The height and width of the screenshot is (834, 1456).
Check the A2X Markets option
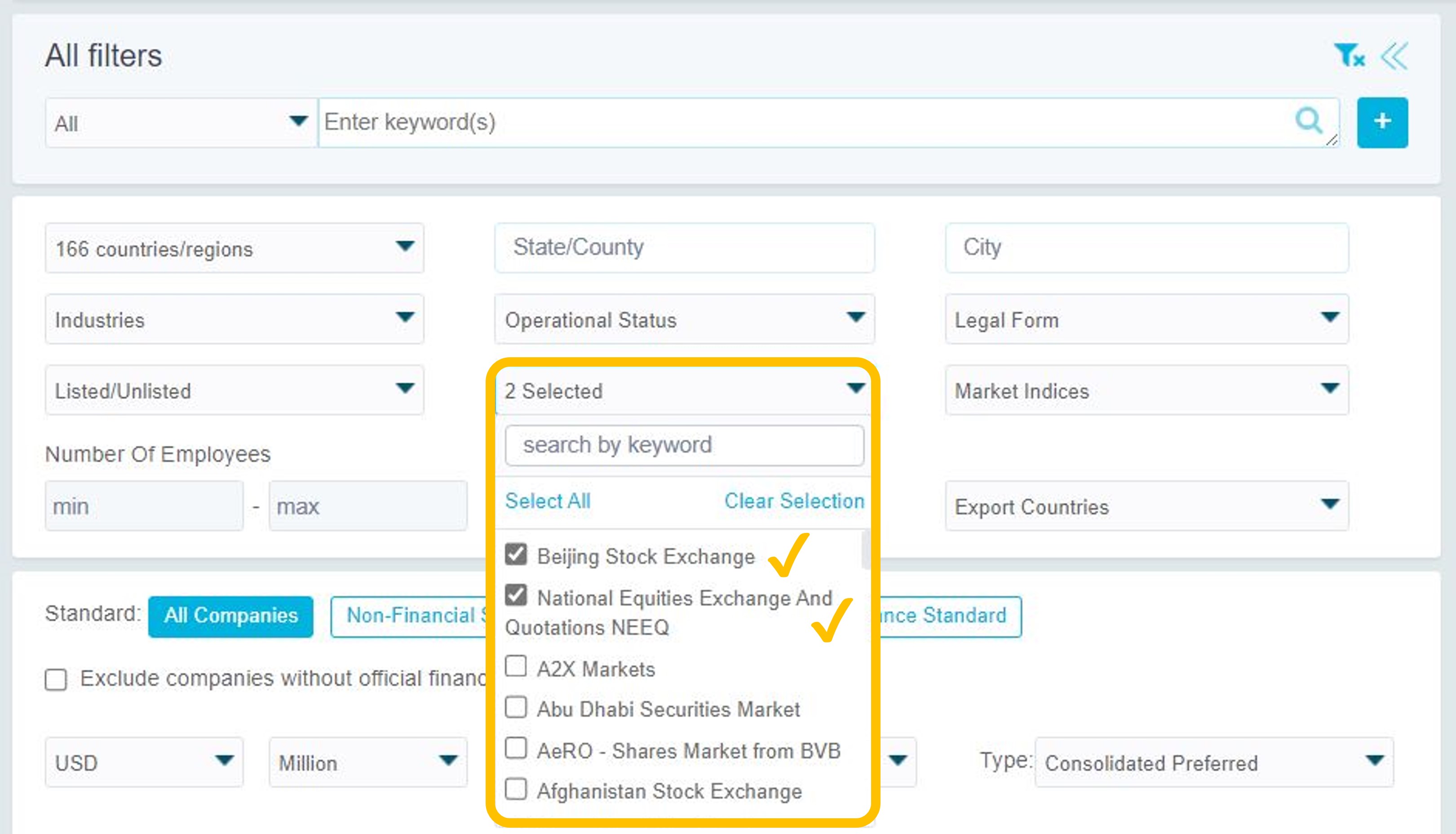click(516, 666)
